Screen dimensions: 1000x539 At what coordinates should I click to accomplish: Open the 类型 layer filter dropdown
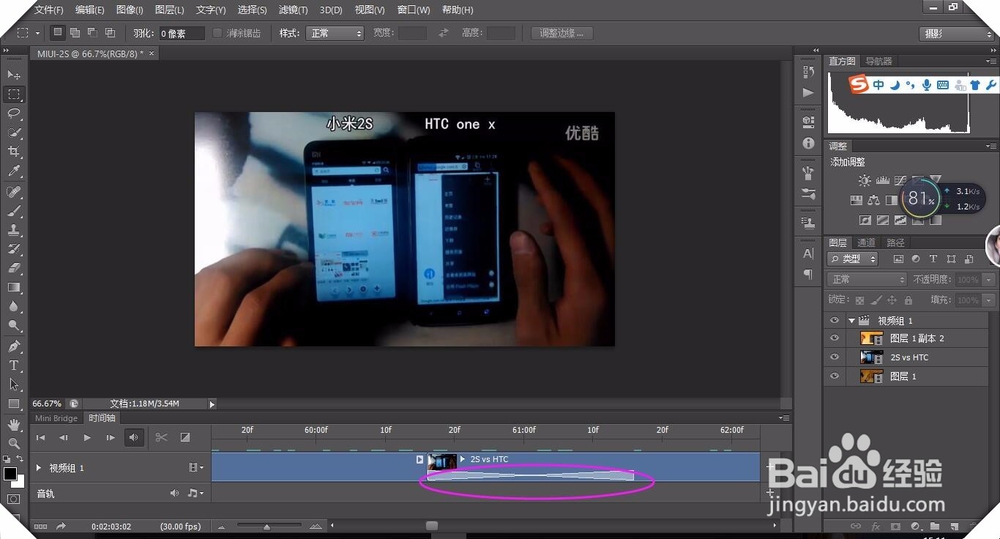point(853,259)
